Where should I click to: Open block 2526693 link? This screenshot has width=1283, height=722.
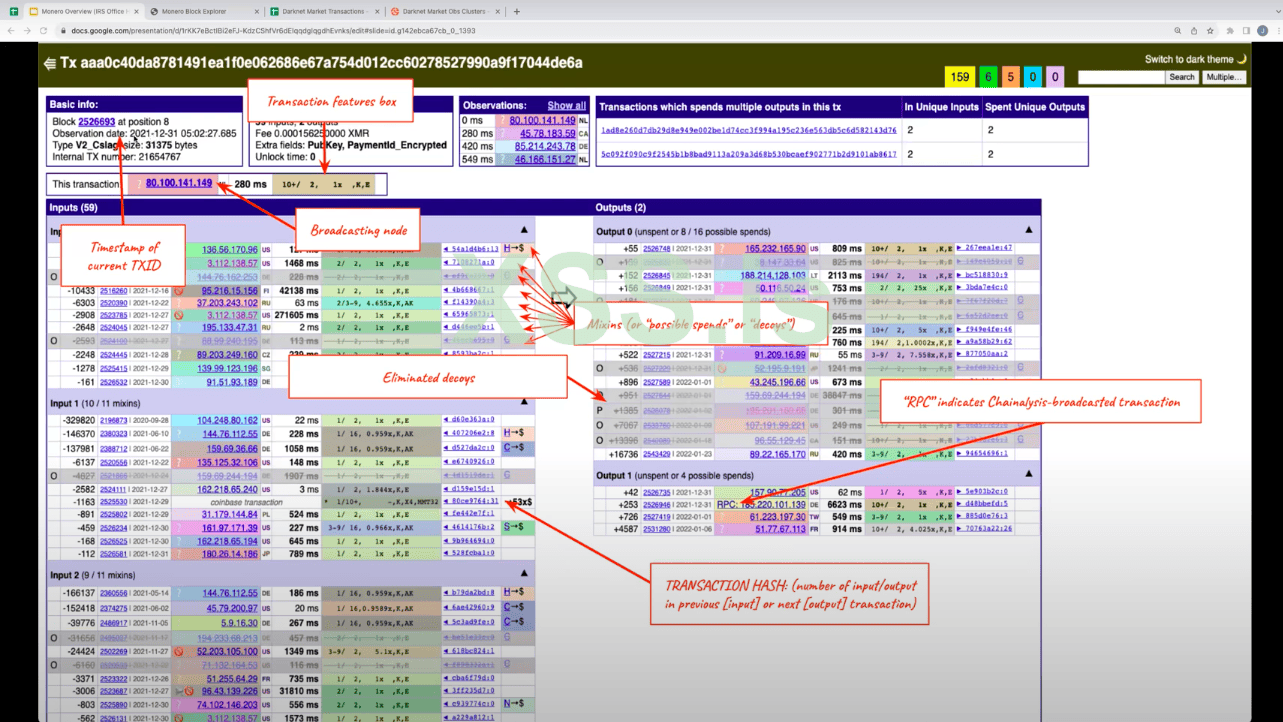(97, 122)
